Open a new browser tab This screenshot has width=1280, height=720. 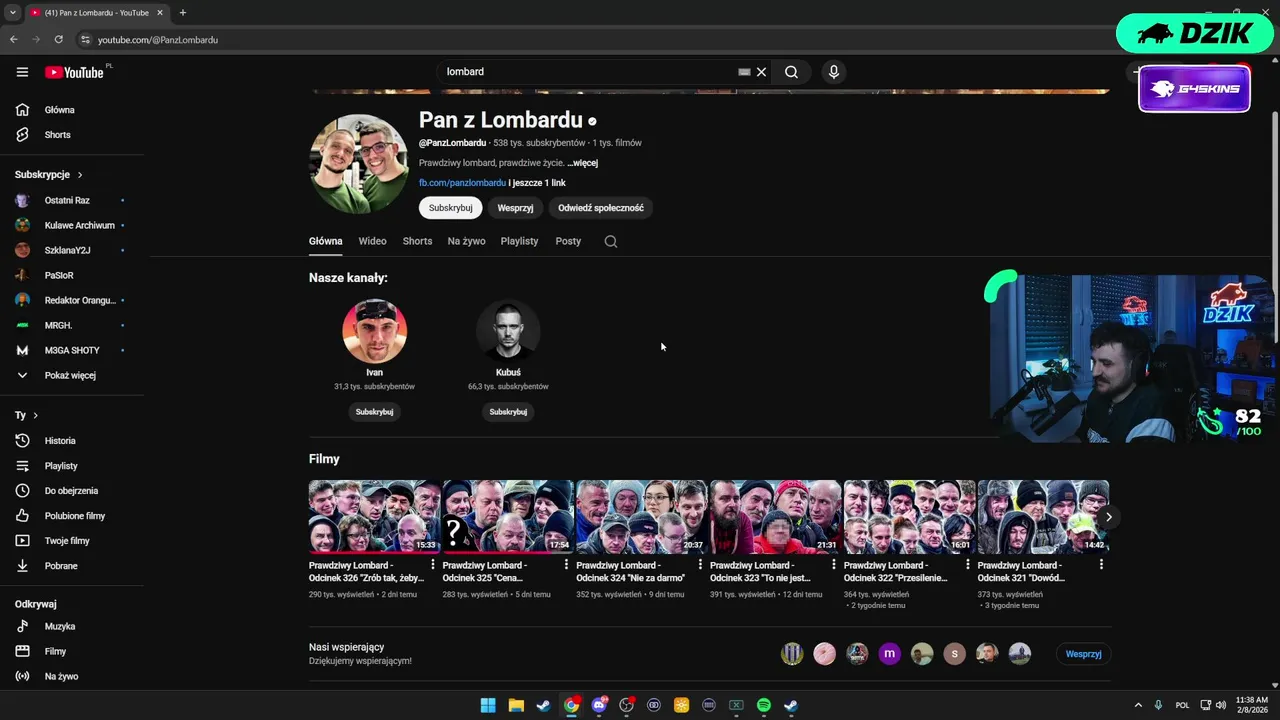tap(182, 13)
